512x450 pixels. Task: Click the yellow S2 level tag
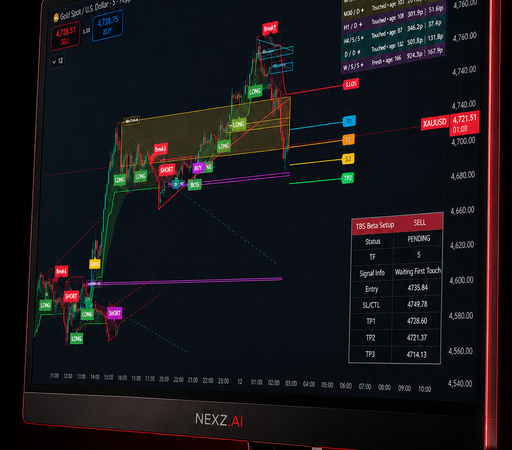click(348, 159)
